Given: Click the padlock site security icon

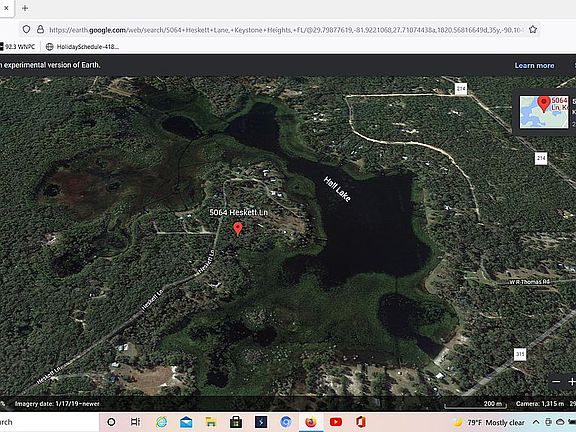Looking at the screenshot, I should click(40, 29).
